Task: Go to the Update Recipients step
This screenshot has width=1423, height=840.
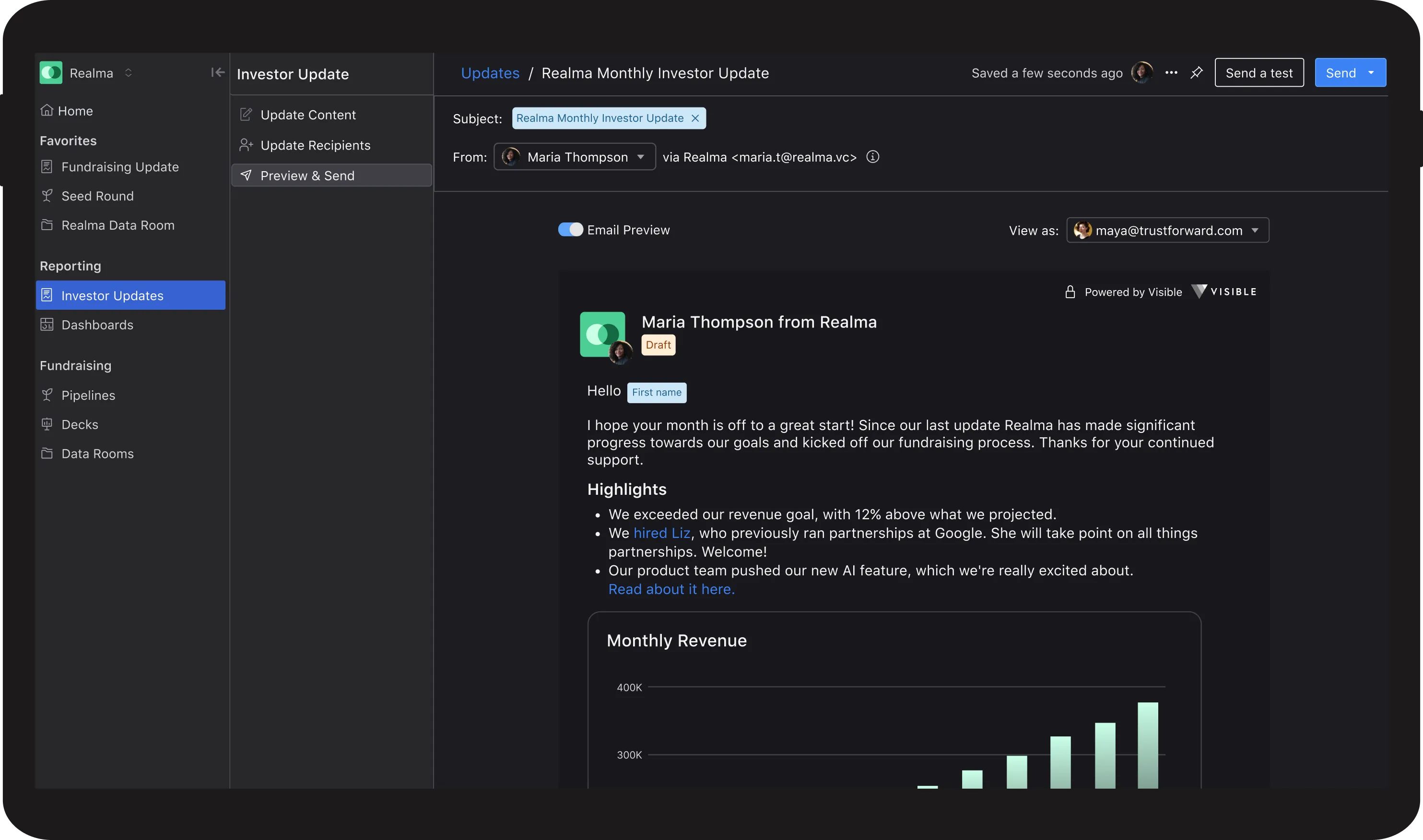Action: (315, 145)
